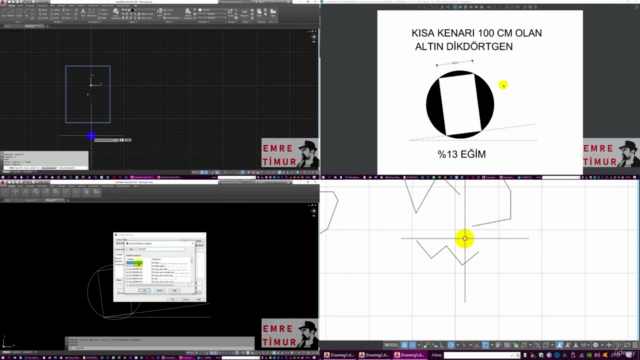Switch to the Home ribbon tab
Image resolution: width=640 pixels, height=360 pixels.
pos(11,6)
